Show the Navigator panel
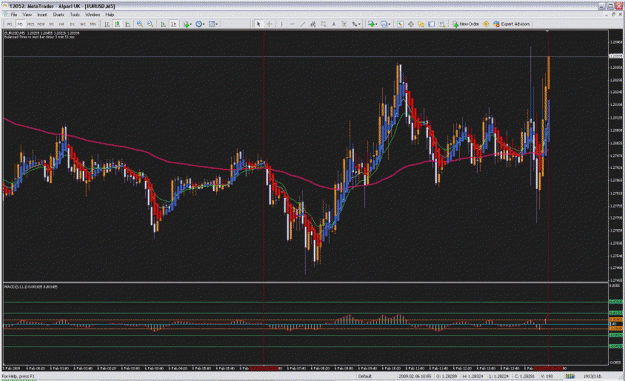 coord(421,24)
